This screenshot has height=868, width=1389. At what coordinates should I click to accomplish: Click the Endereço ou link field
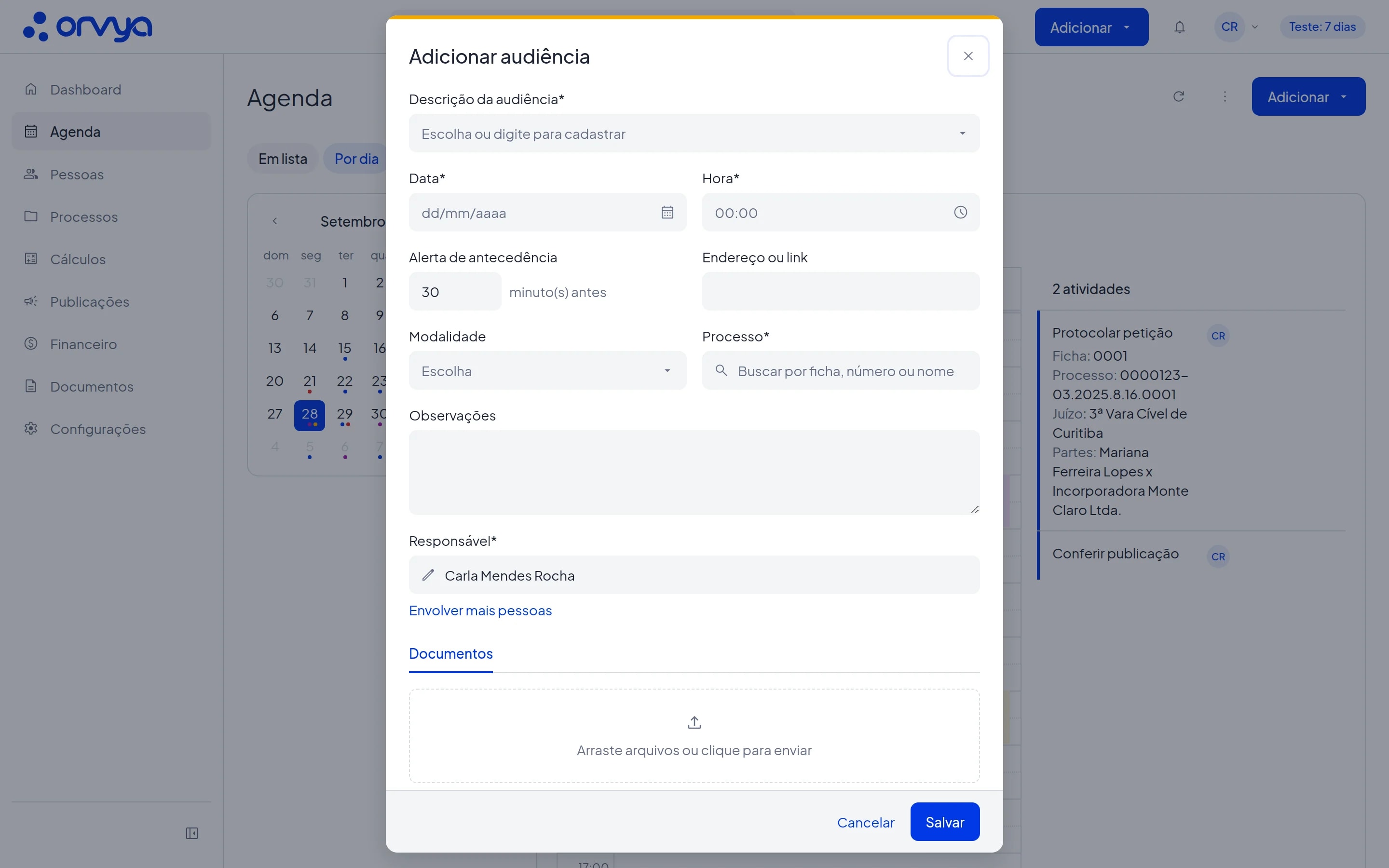pos(840,292)
